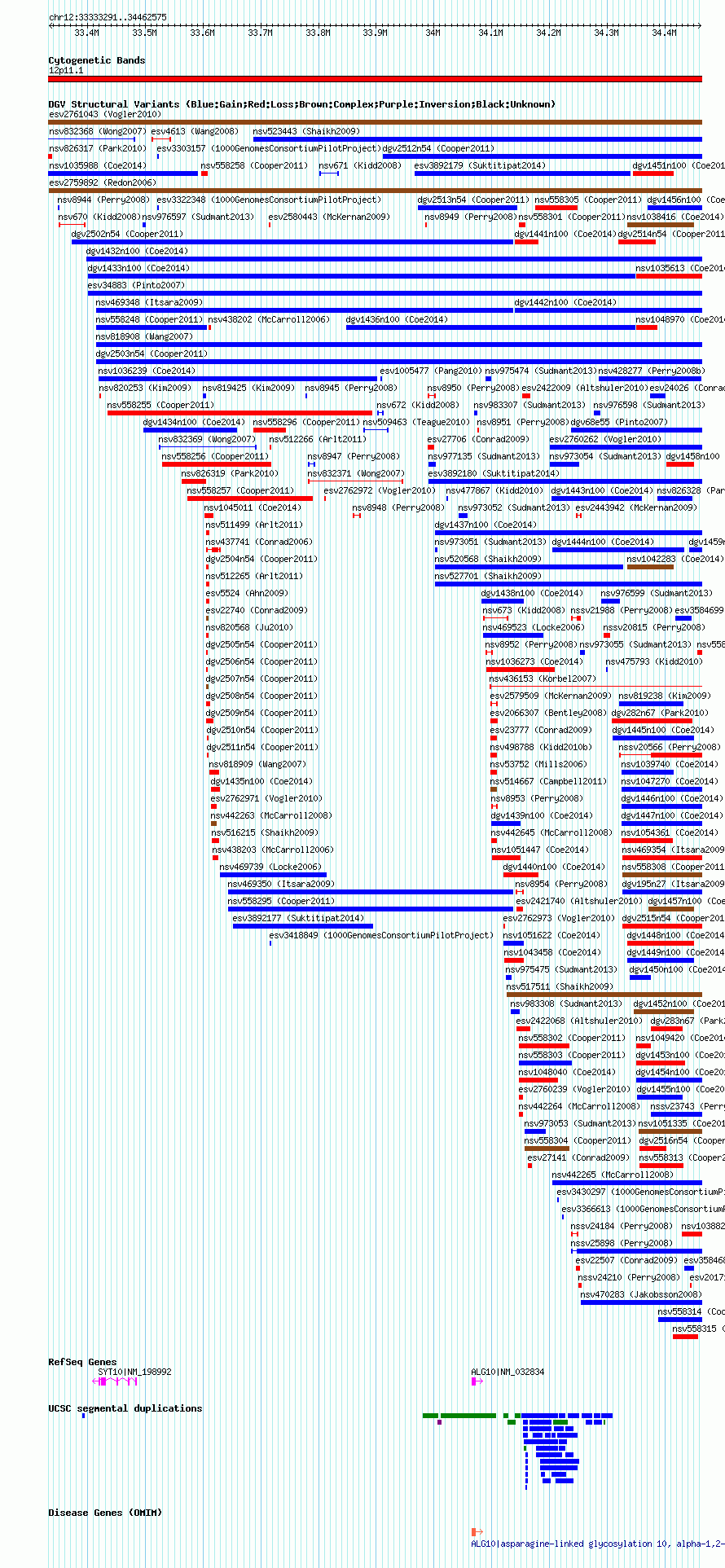Click the 33.4M ruler position
This screenshot has height=1568, width=725.
86,33
